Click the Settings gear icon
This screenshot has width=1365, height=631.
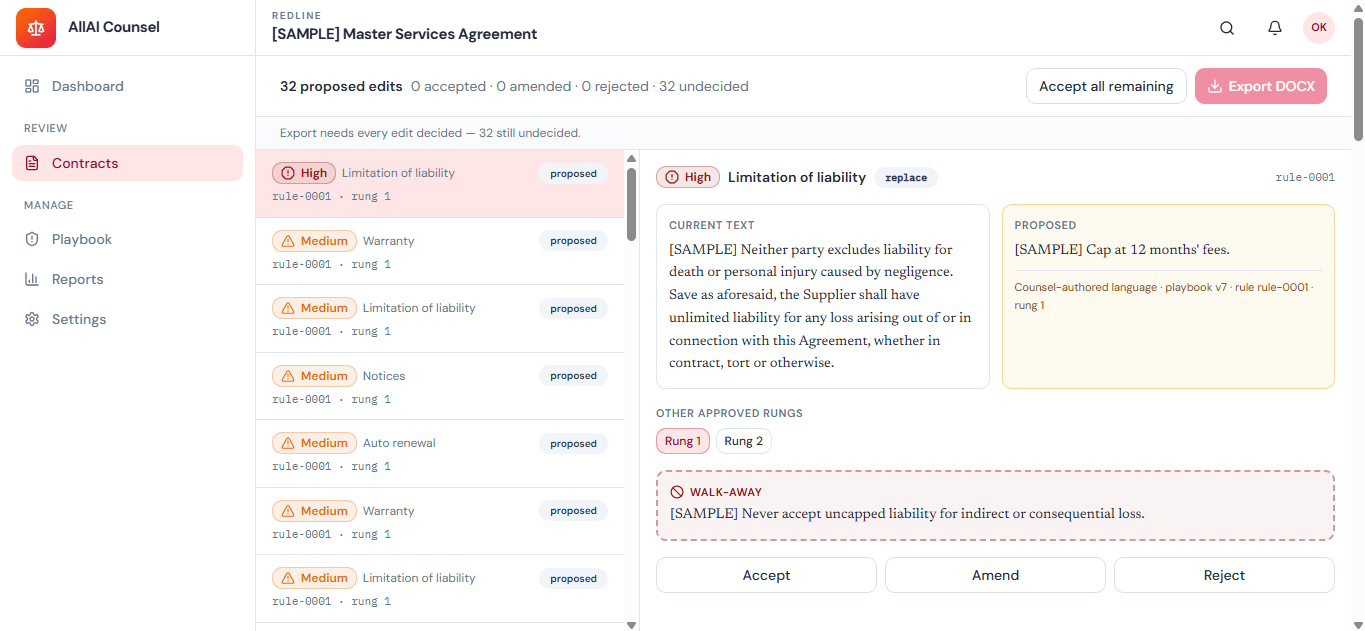32,319
